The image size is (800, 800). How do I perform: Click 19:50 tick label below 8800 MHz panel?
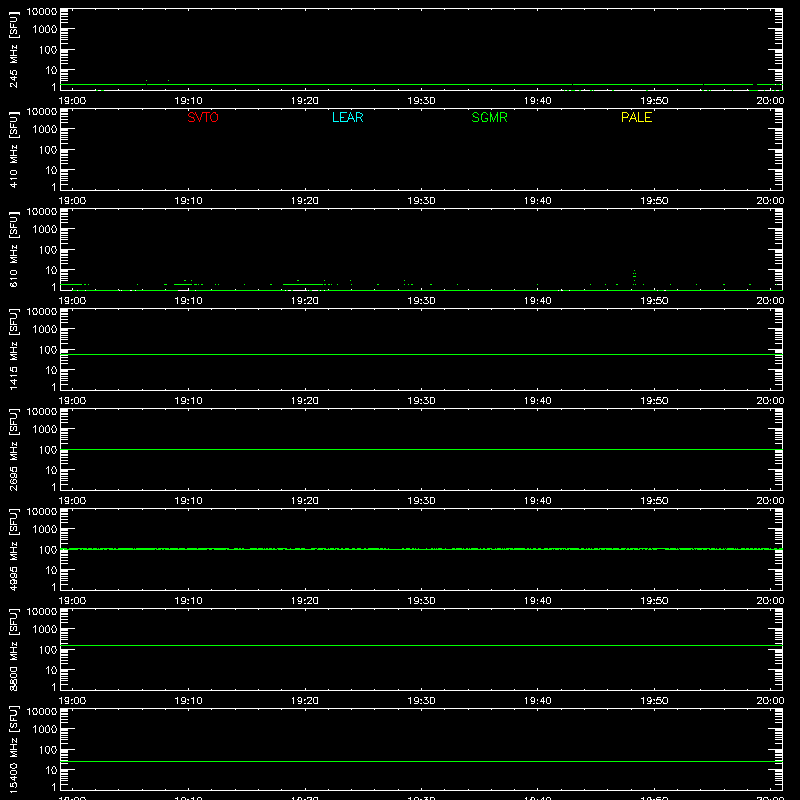[654, 701]
